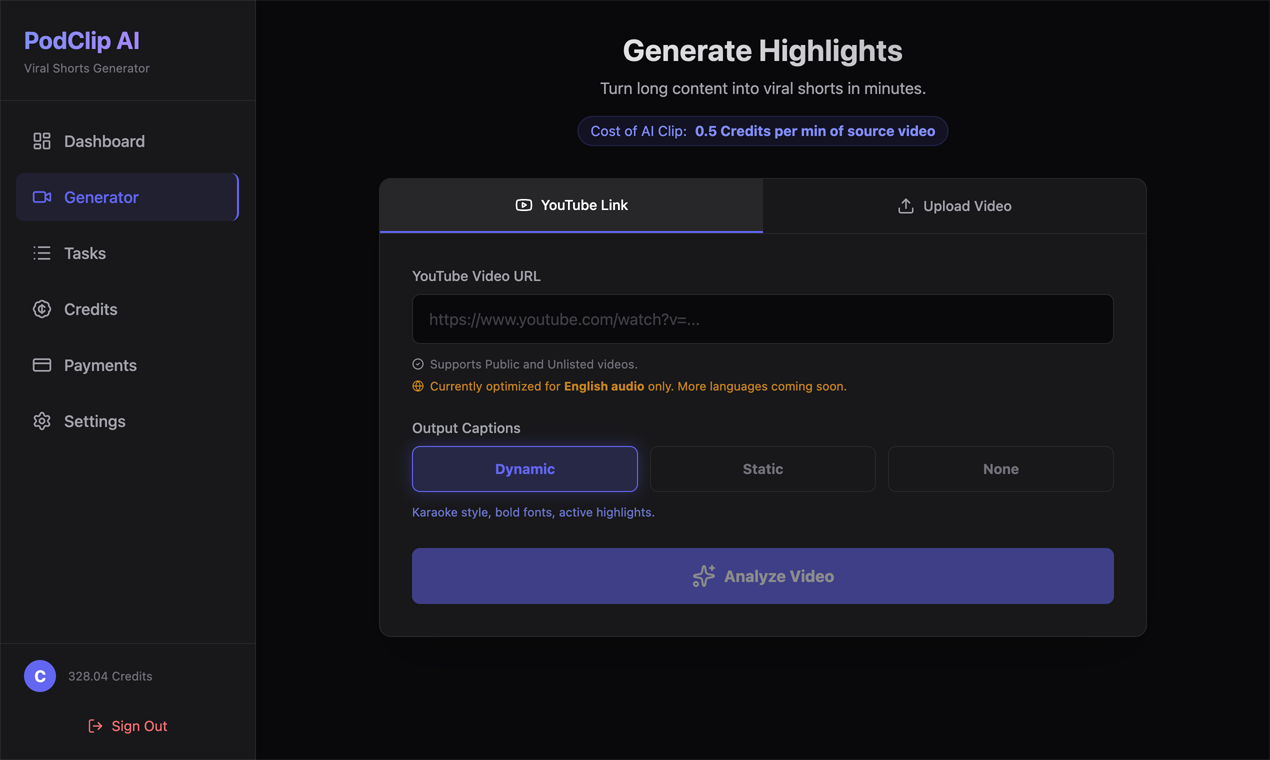The width and height of the screenshot is (1270, 760).
Task: Stay on the YouTube Link tab
Action: point(571,205)
